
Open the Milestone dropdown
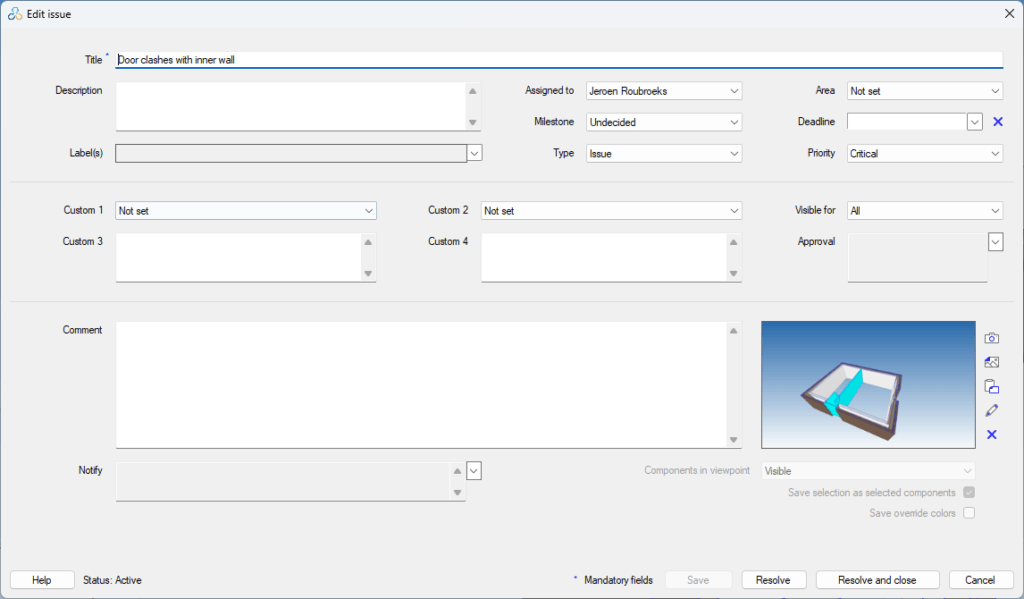click(664, 122)
